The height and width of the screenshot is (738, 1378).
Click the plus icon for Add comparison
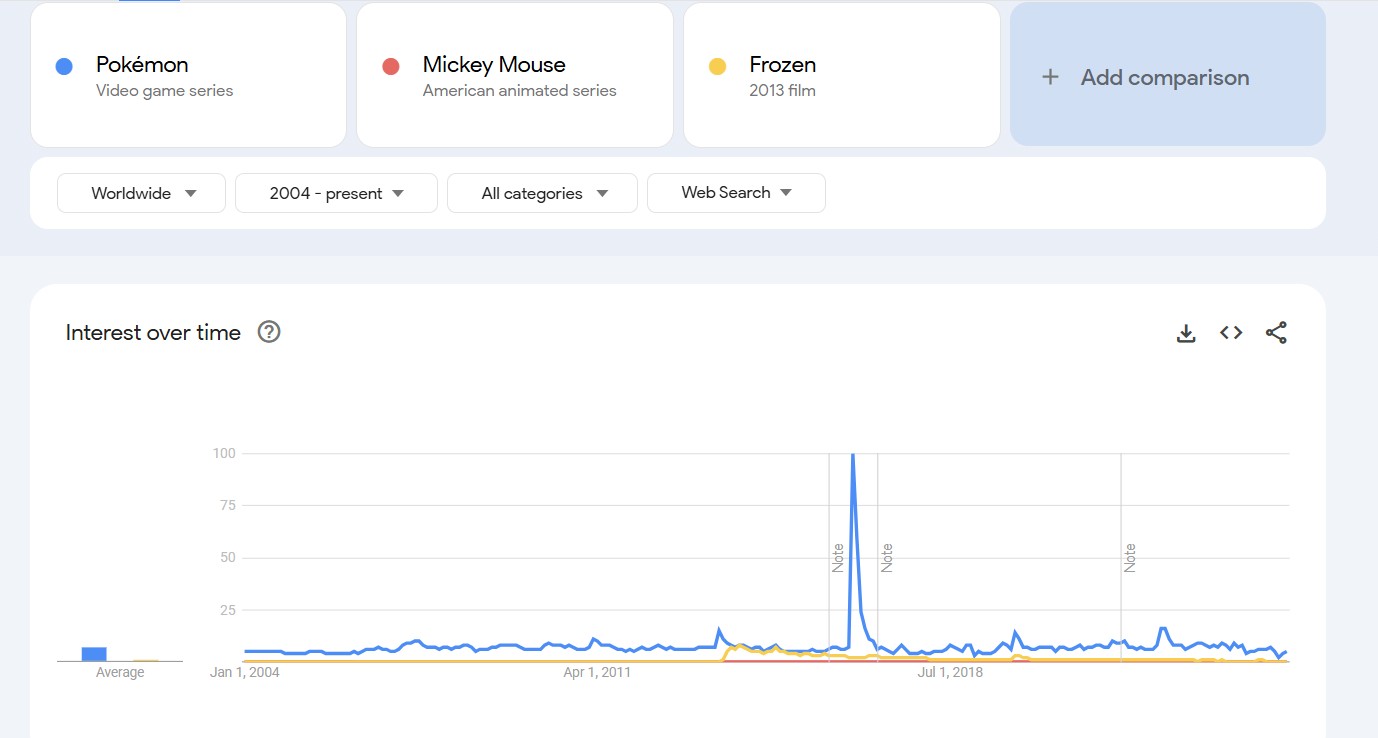tap(1050, 77)
